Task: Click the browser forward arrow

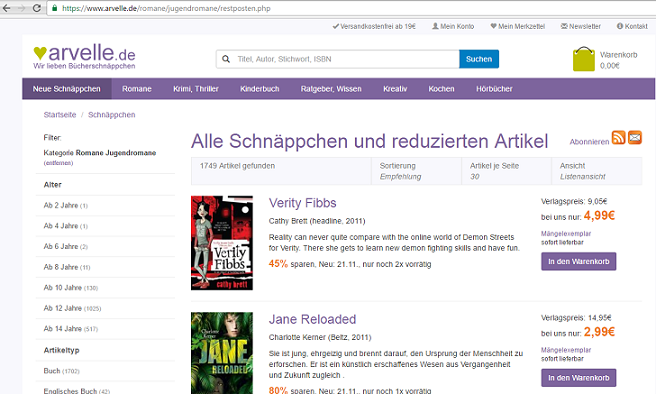Action: coord(21,8)
